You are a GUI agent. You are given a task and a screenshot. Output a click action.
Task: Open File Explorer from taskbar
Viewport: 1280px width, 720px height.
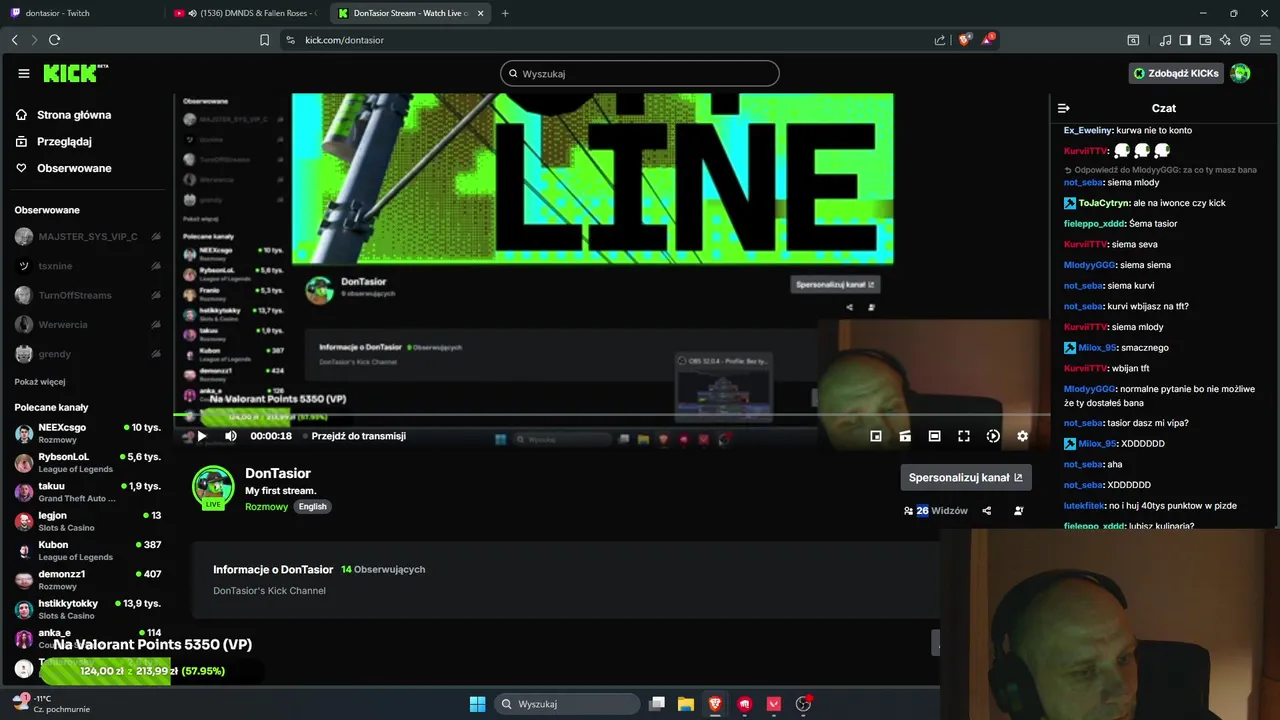click(x=686, y=704)
